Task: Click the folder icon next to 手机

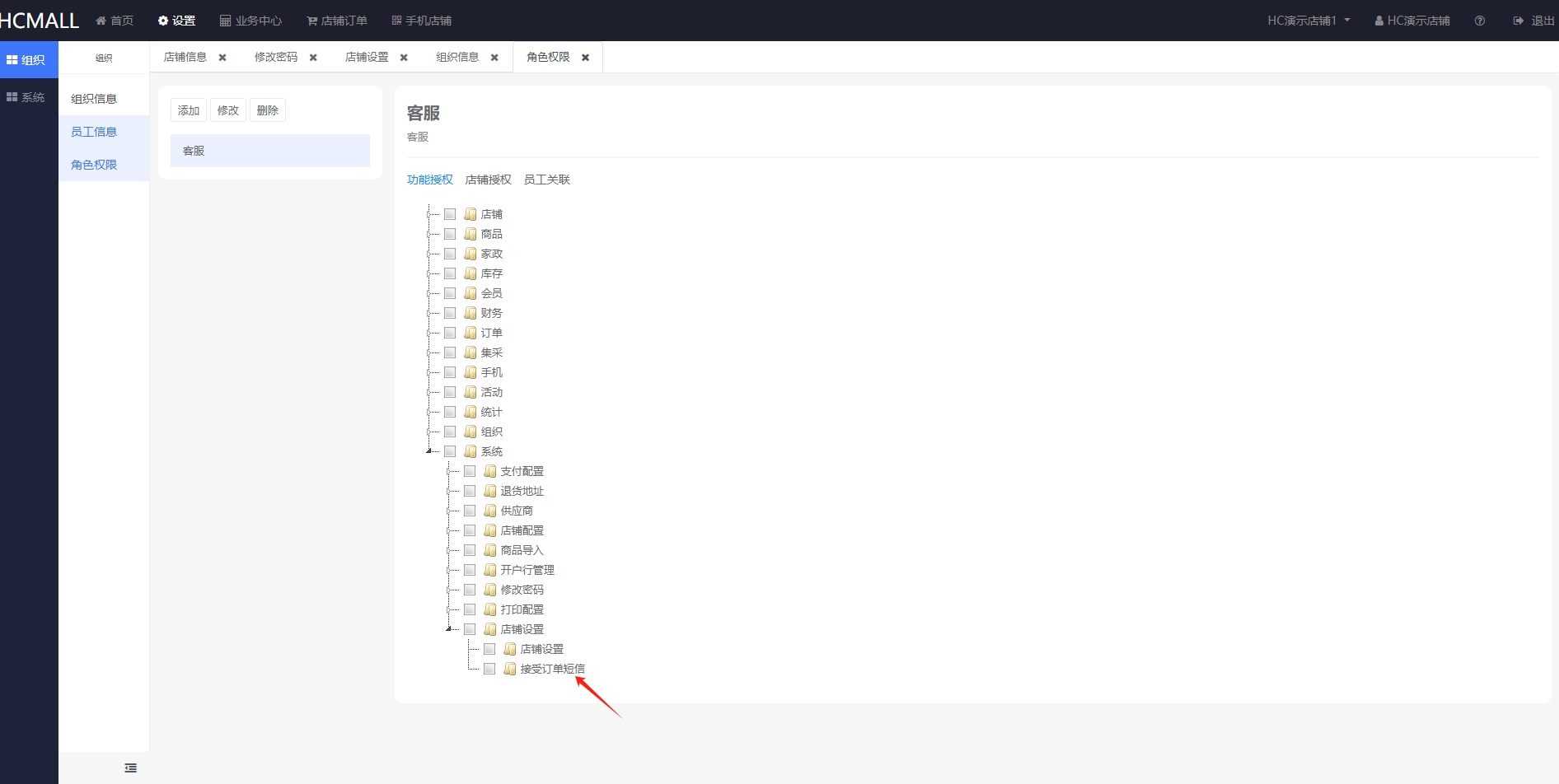Action: pos(471,372)
